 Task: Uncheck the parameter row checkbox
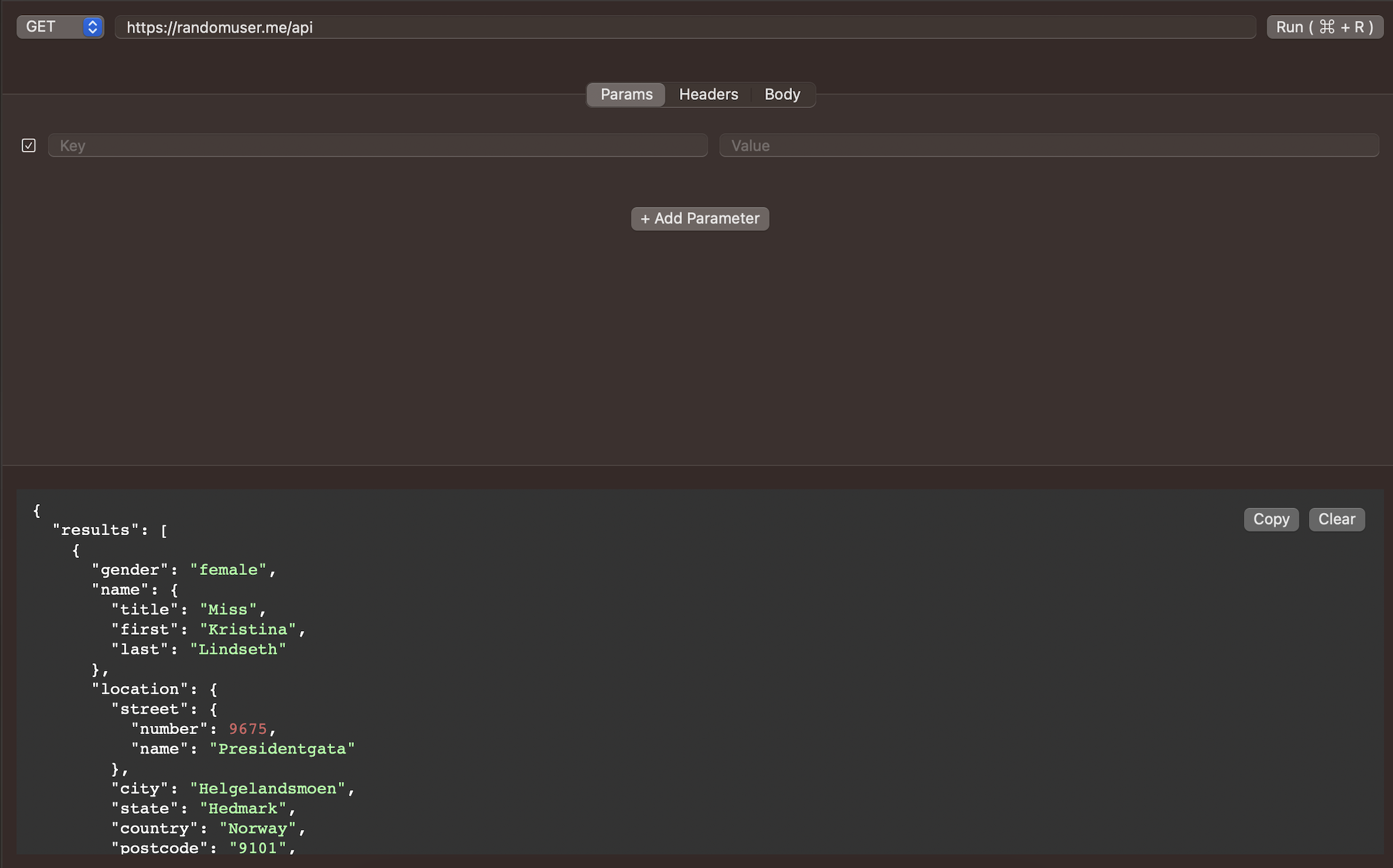pos(28,146)
